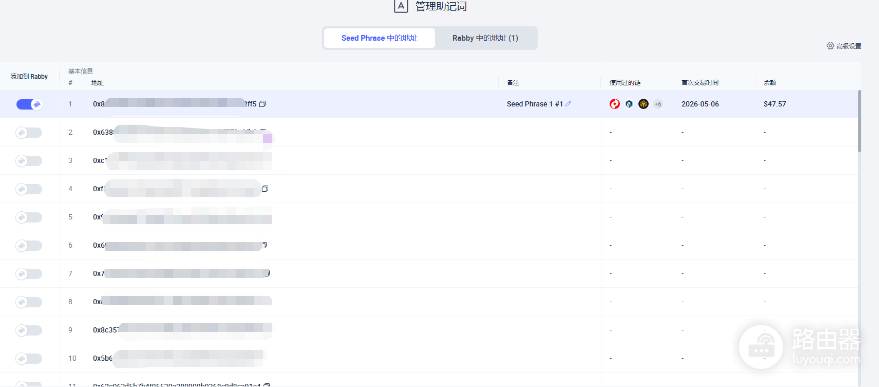
Task: Click the mnemonic manager icon beside the page title
Action: pos(400,6)
